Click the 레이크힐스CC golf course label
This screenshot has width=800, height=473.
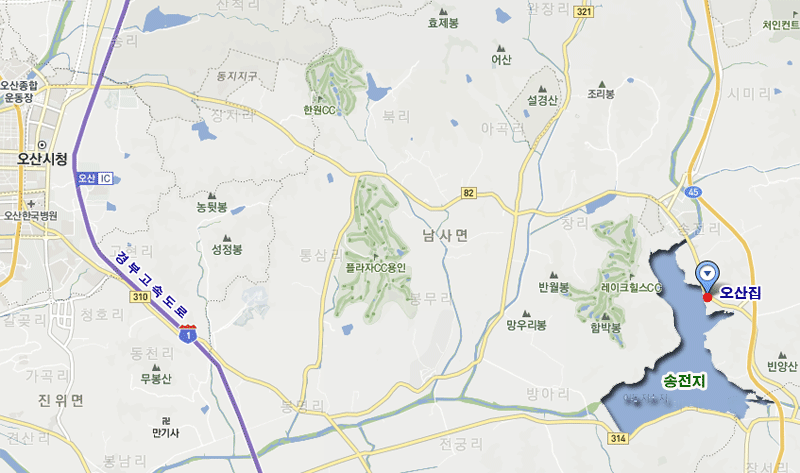[x=631, y=288]
